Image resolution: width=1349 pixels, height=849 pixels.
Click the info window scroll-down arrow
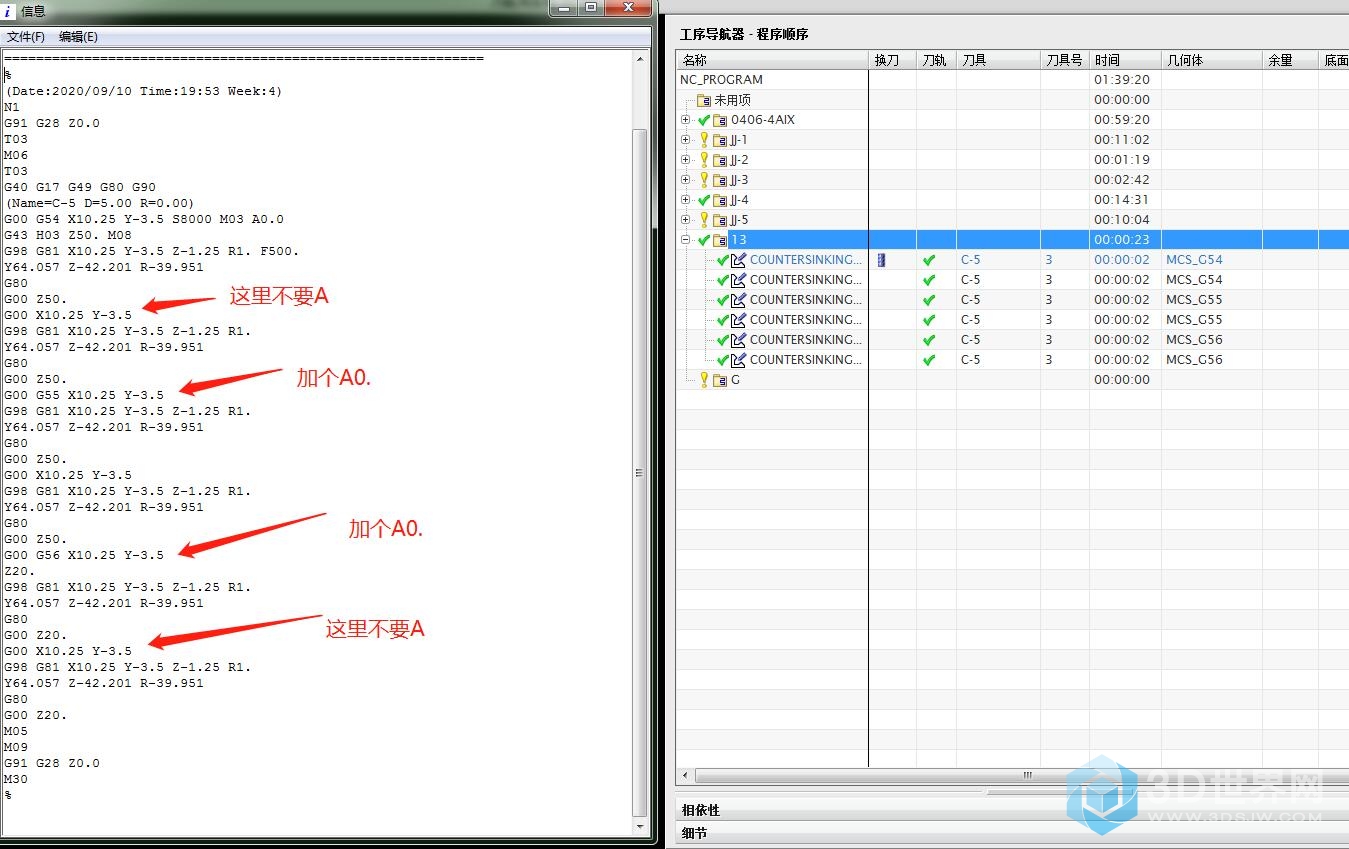pyautogui.click(x=640, y=827)
